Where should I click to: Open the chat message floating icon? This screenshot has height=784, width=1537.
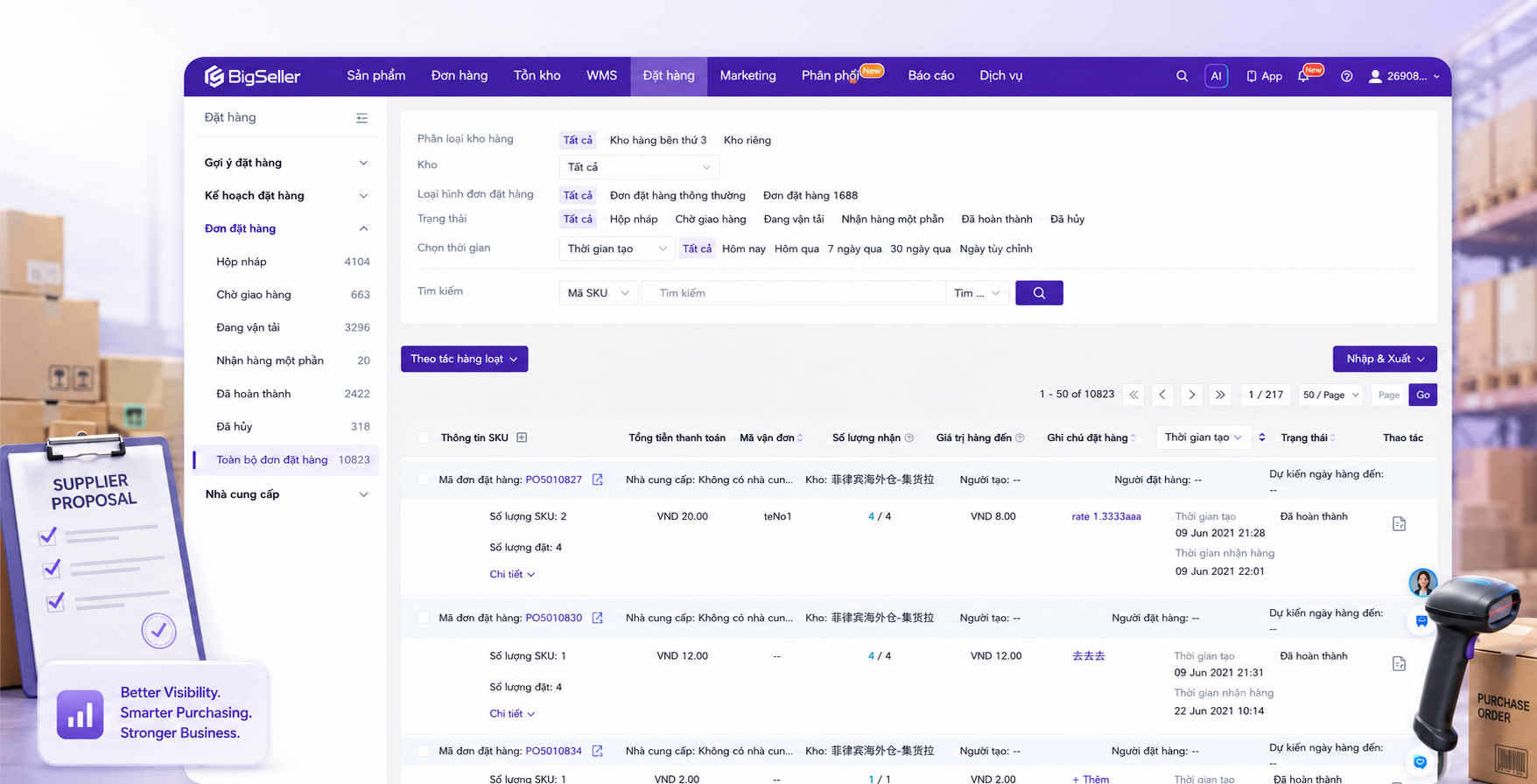[x=1421, y=621]
